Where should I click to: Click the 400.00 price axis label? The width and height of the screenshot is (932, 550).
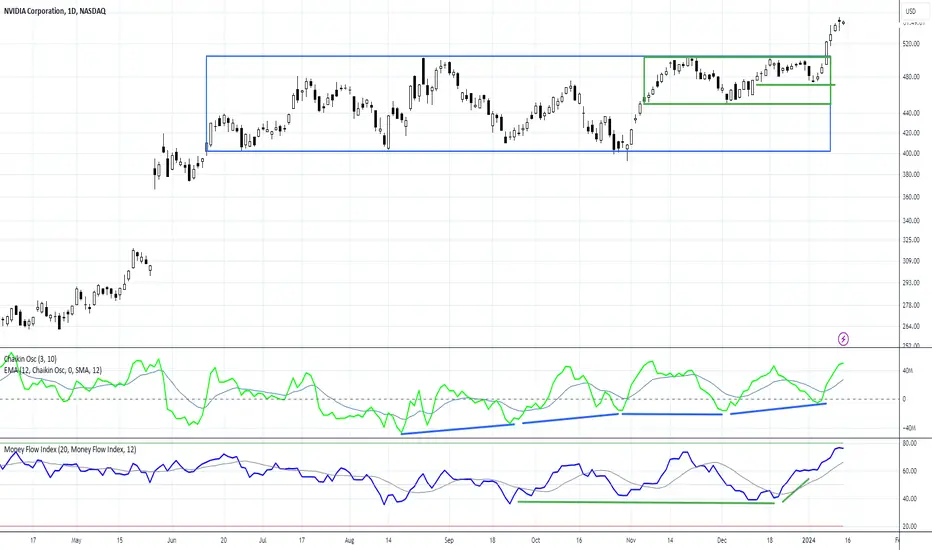911,153
